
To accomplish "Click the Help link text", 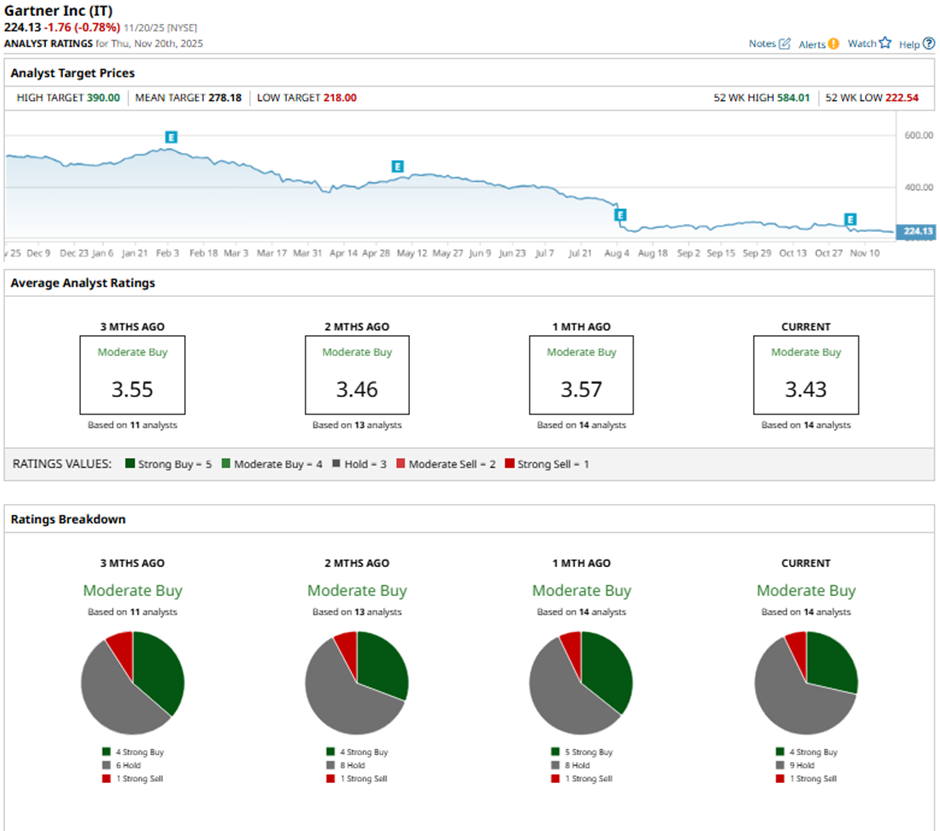I will (909, 44).
